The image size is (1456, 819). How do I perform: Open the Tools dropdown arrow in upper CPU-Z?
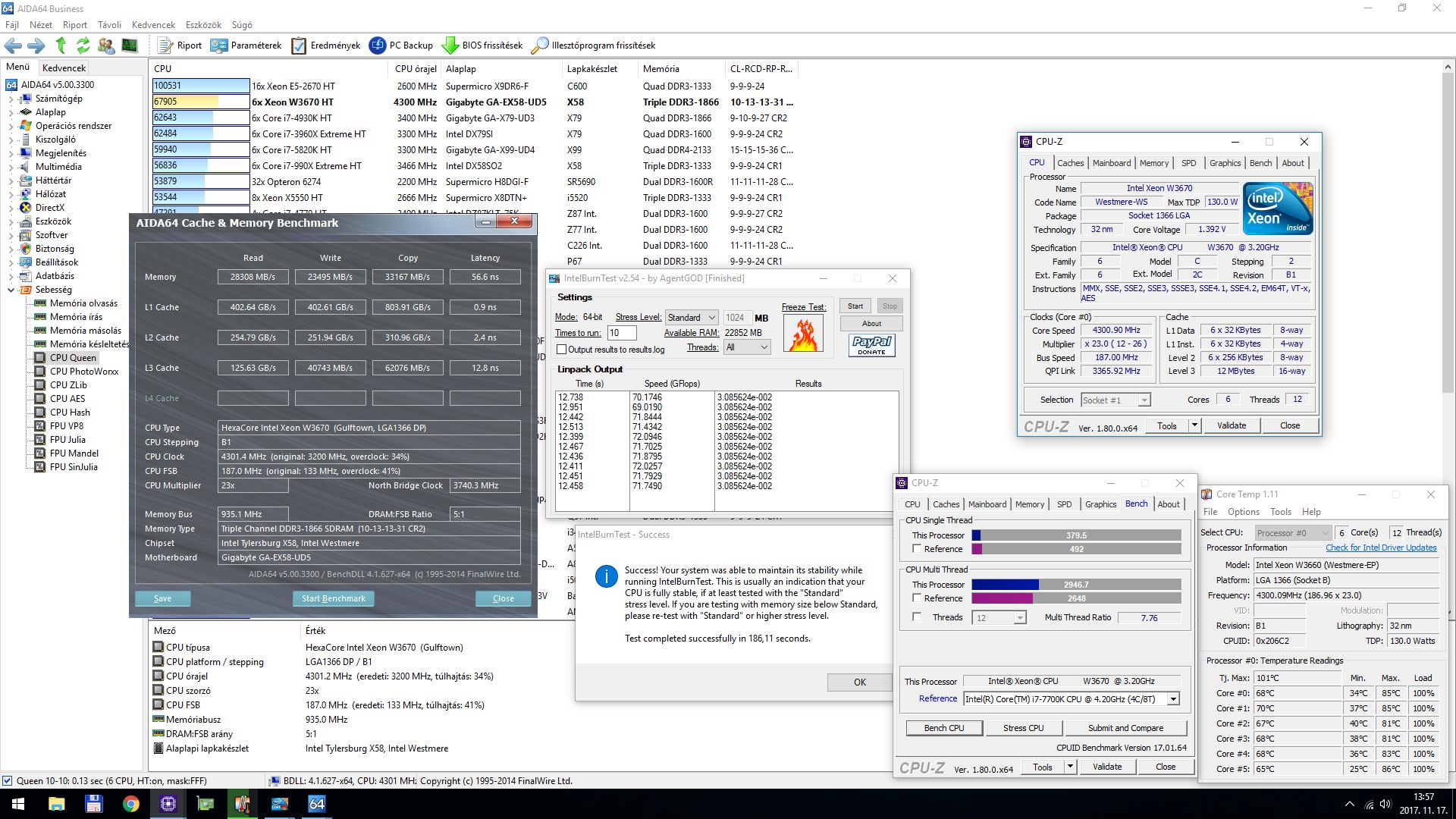point(1194,426)
